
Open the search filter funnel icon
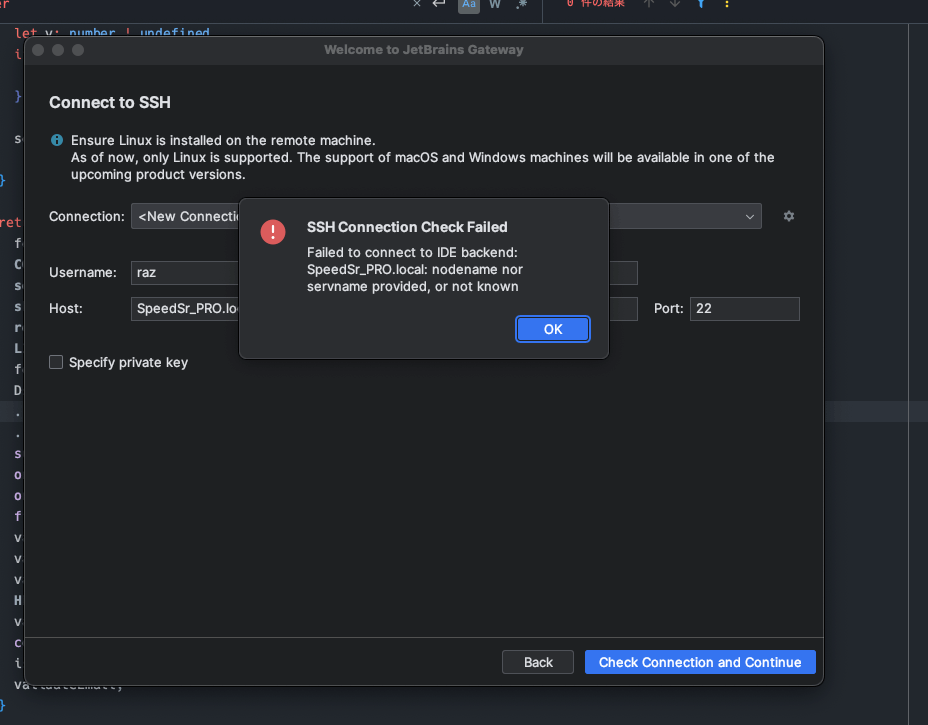(x=701, y=4)
